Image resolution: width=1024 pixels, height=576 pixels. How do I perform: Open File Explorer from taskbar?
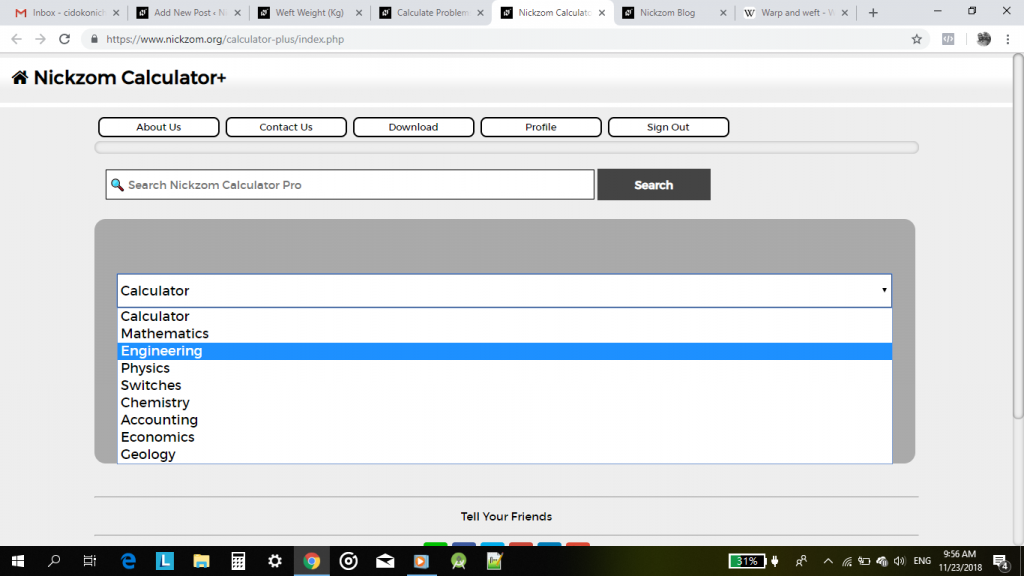[x=201, y=561]
